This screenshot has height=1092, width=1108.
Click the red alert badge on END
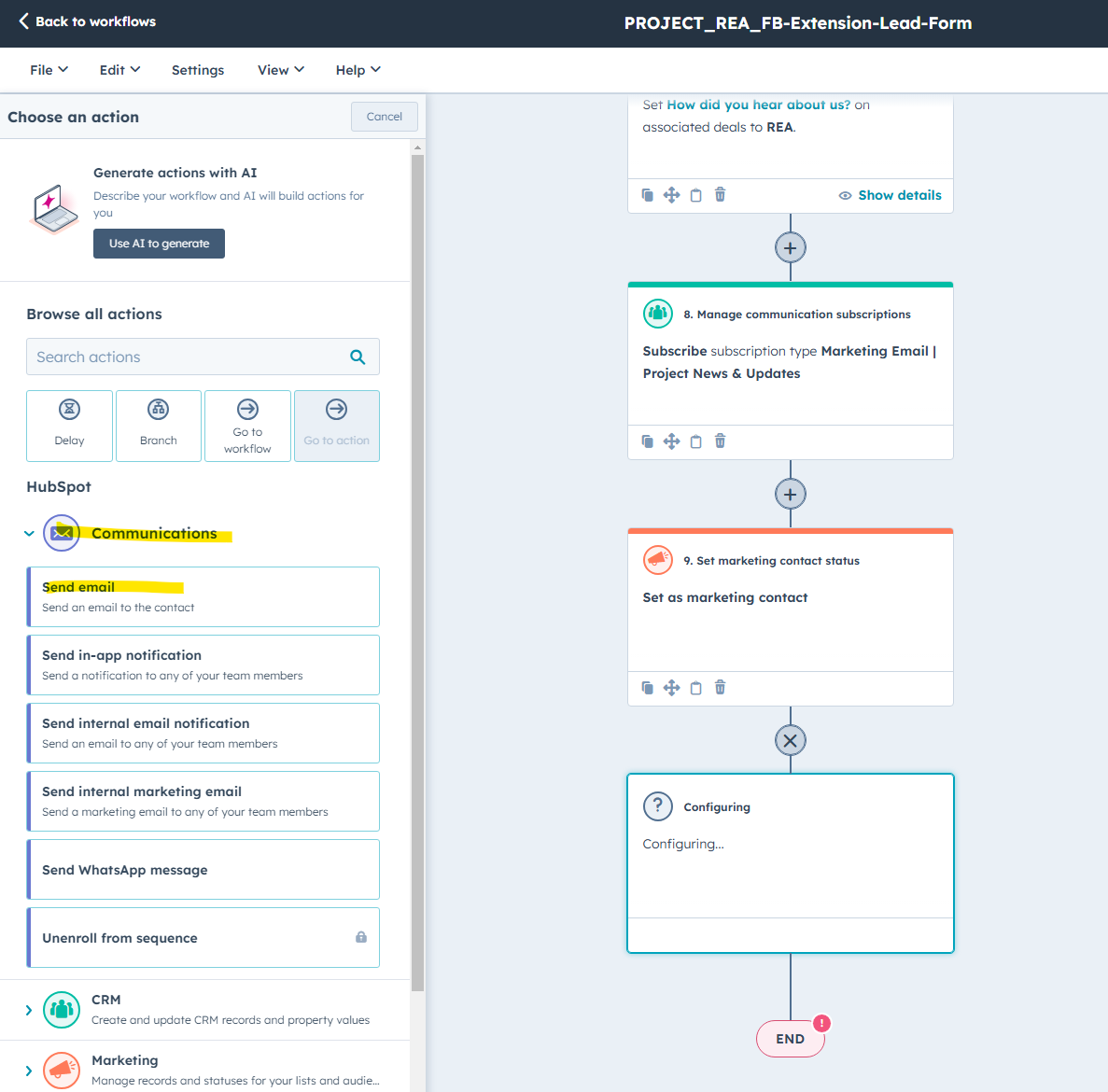[821, 1023]
